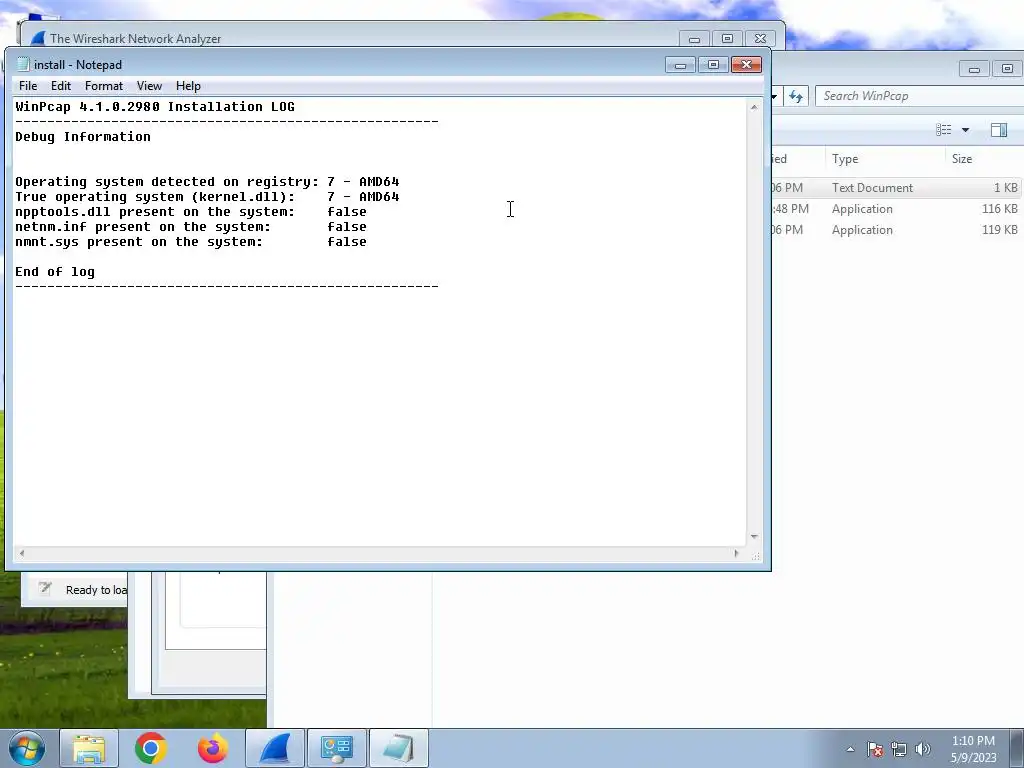Toggle the Explorer preview pane icon

click(x=999, y=129)
